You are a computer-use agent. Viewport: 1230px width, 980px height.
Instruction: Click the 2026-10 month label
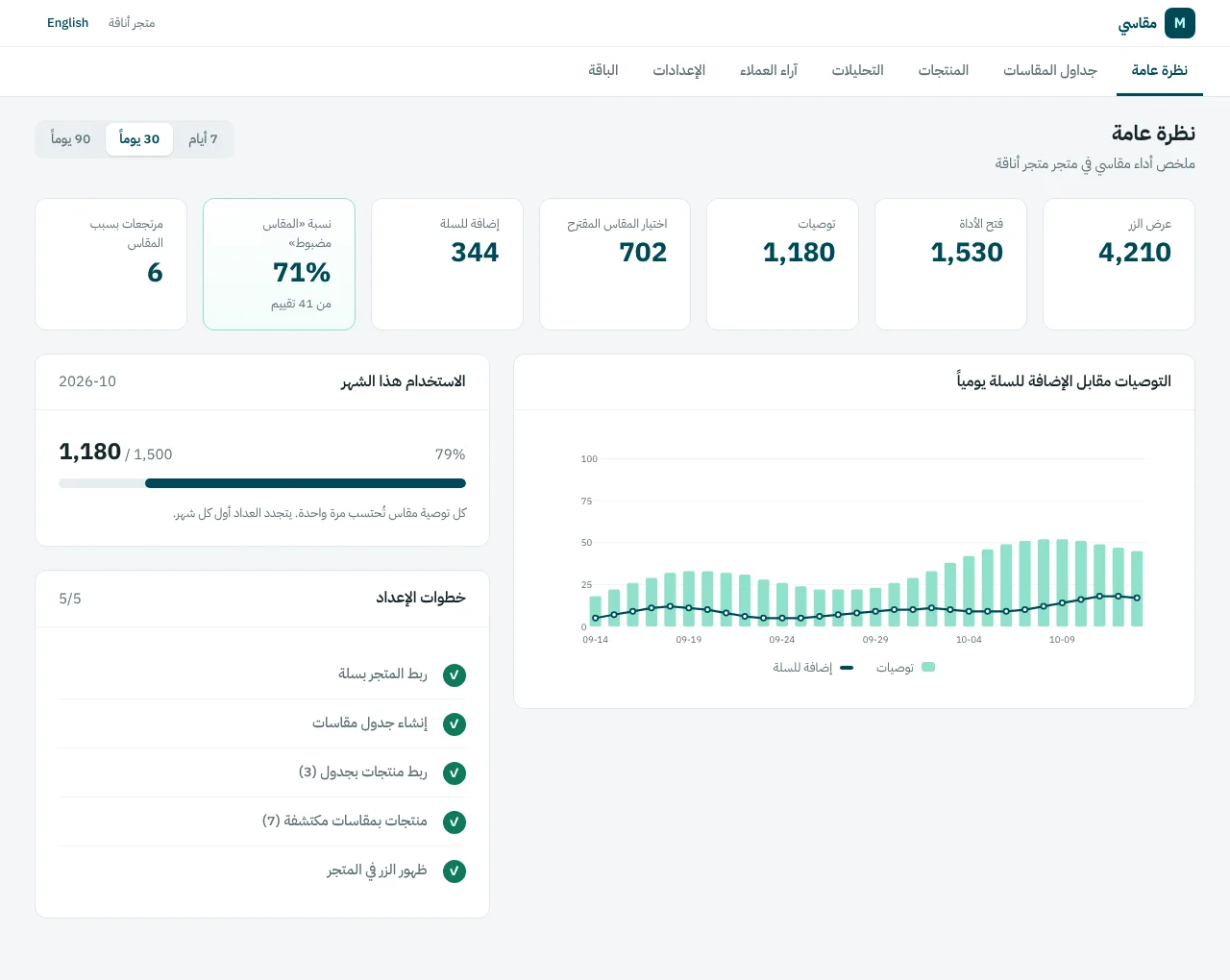[87, 381]
